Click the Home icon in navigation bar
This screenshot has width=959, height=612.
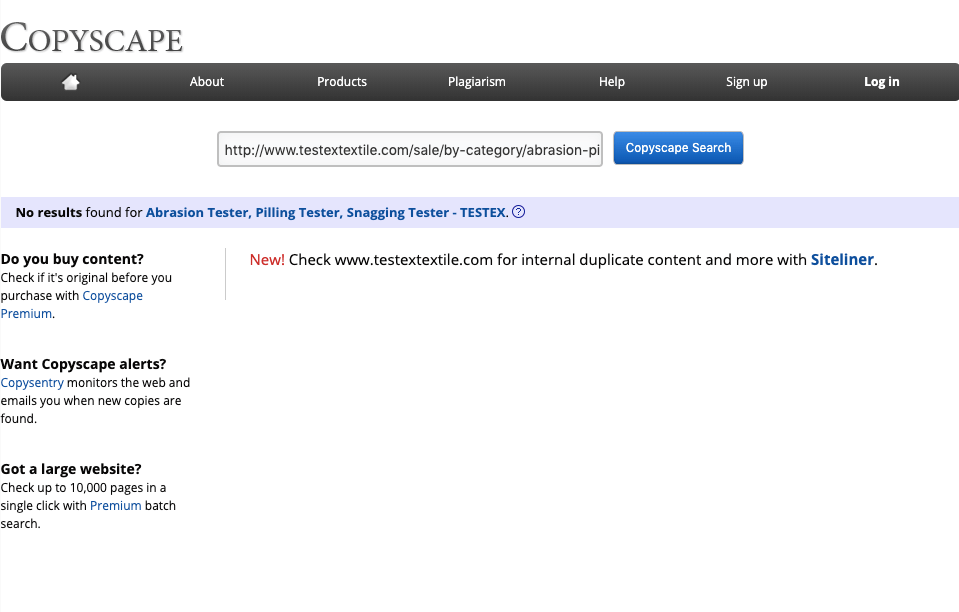click(71, 82)
